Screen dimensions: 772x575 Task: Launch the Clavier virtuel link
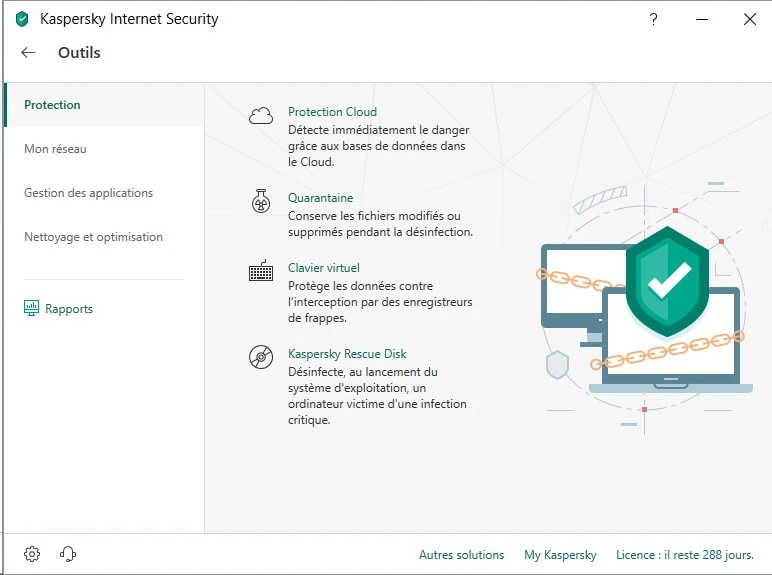(323, 268)
